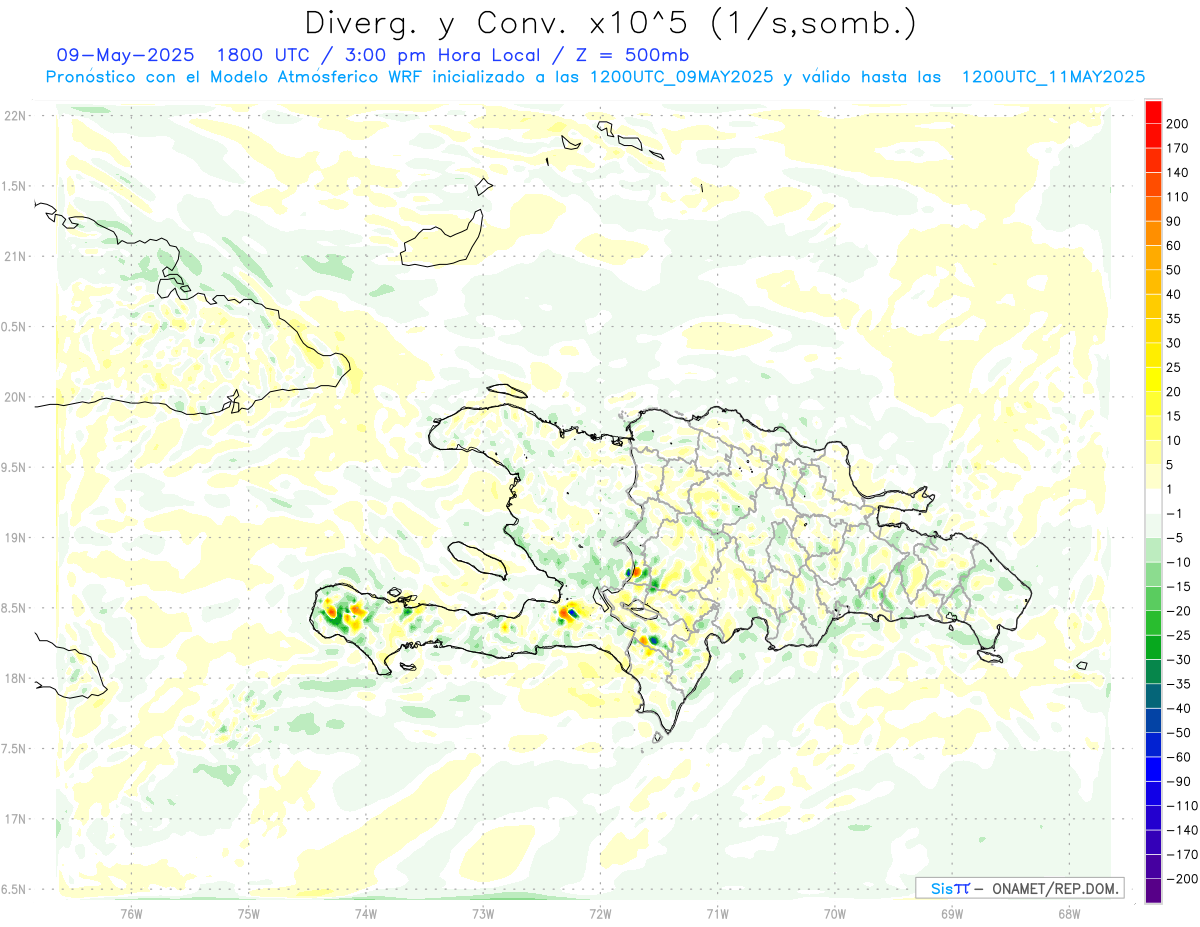This screenshot has height=927, width=1200.
Task: Click the 'ONAMET/REP.DOM.' credit label
Action: [x=1053, y=888]
